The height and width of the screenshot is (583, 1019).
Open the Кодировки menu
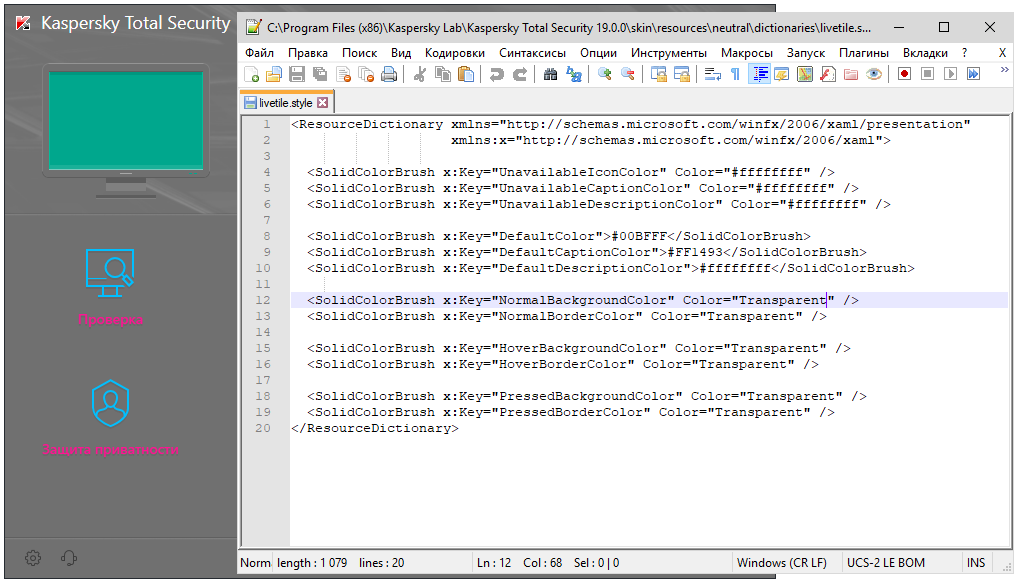point(455,53)
